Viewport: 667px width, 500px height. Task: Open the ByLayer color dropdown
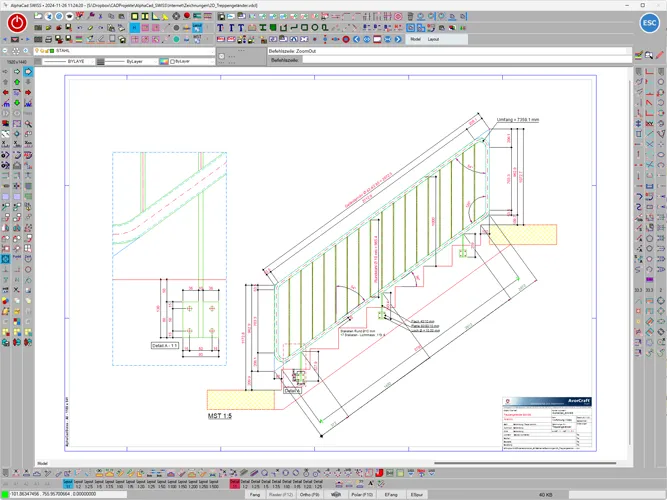point(190,61)
